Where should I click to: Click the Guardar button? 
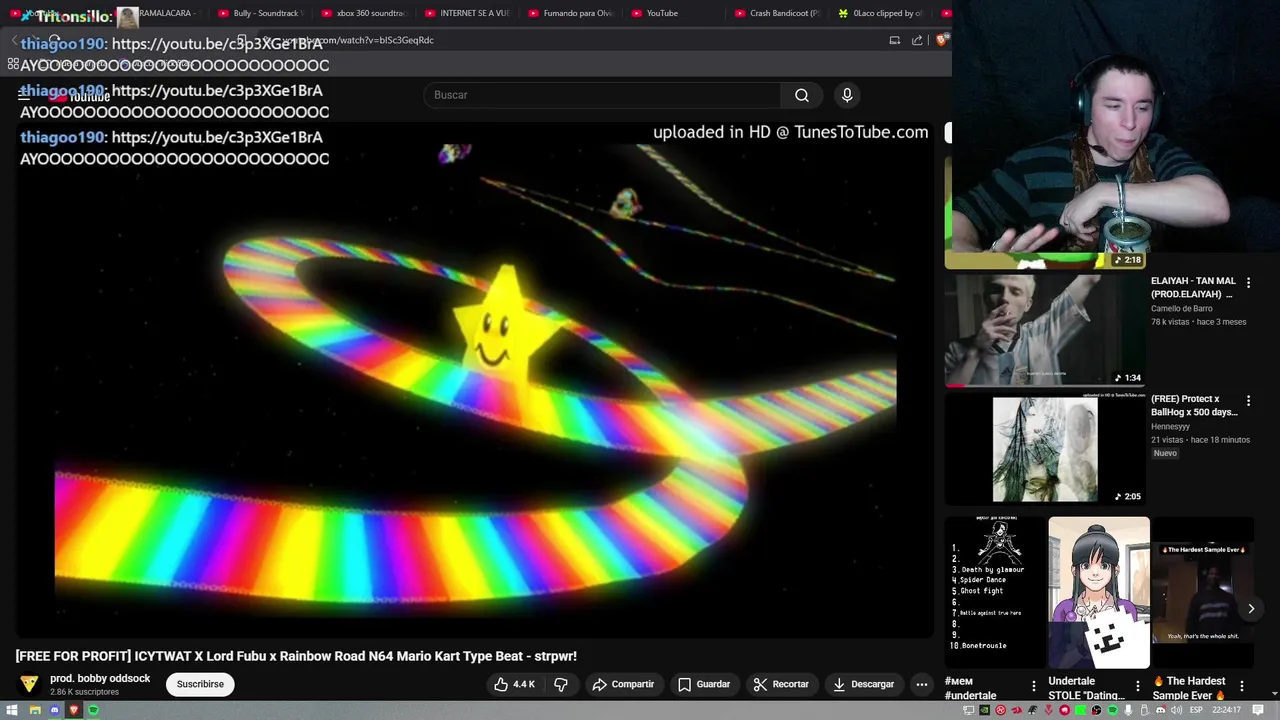coord(704,684)
